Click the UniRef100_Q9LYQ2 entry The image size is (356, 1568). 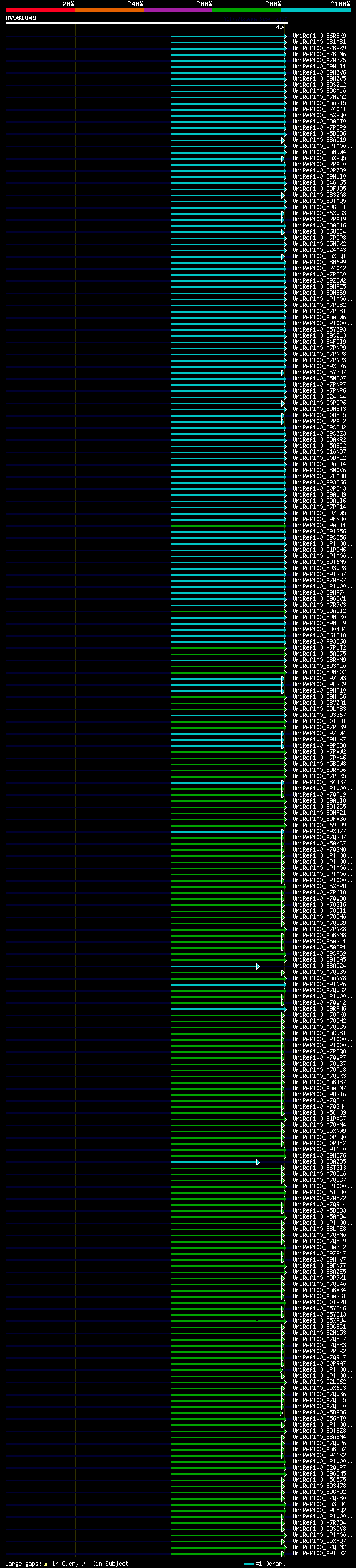[319, 1510]
